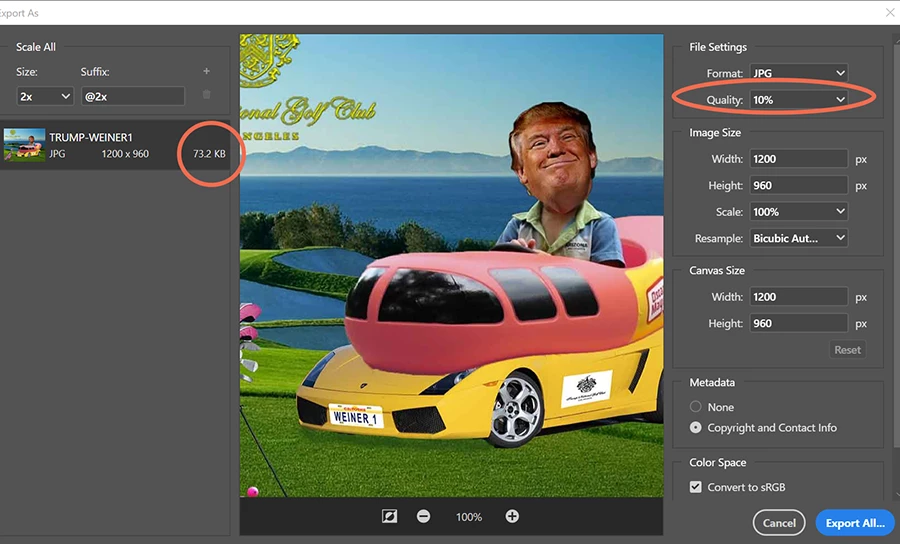Open the Quality 10% dropdown

[798, 100]
